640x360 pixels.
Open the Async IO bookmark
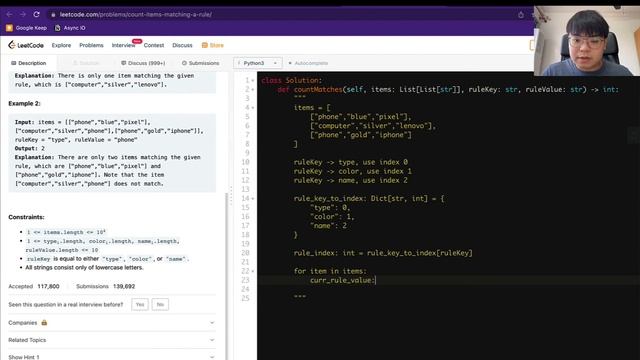point(70,28)
